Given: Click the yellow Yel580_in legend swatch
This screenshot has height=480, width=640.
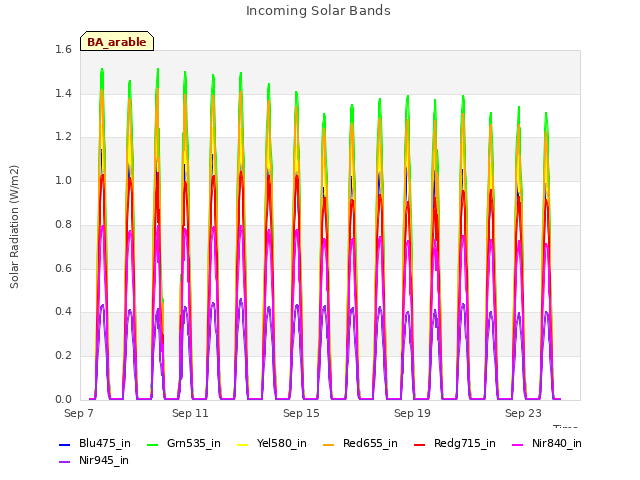Looking at the screenshot, I should (242, 444).
